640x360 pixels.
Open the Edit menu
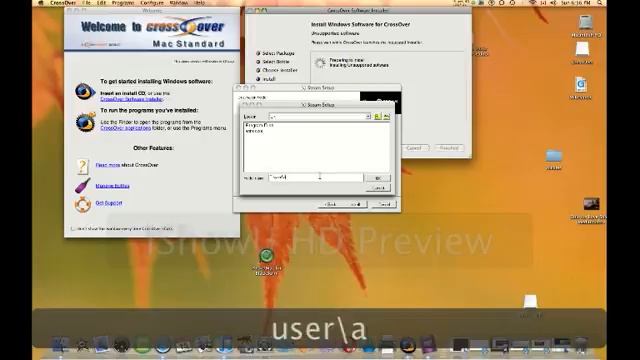point(101,2)
